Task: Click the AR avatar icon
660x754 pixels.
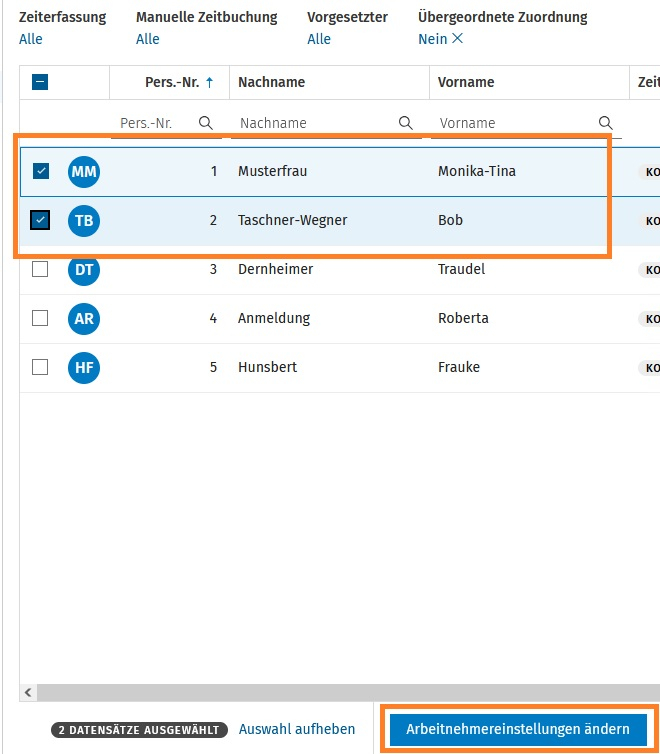Action: point(84,318)
